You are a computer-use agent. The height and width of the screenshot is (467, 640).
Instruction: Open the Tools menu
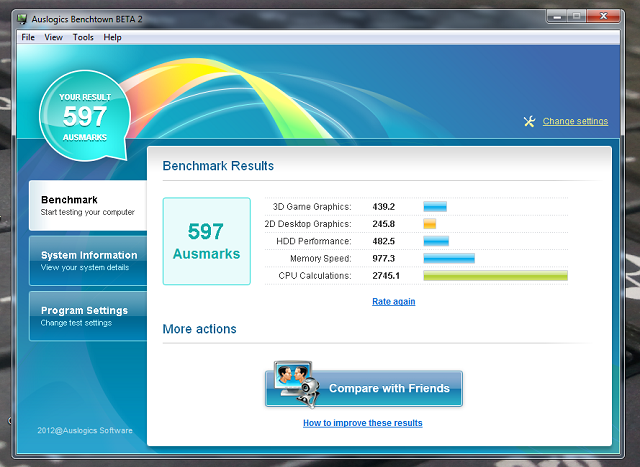click(83, 37)
